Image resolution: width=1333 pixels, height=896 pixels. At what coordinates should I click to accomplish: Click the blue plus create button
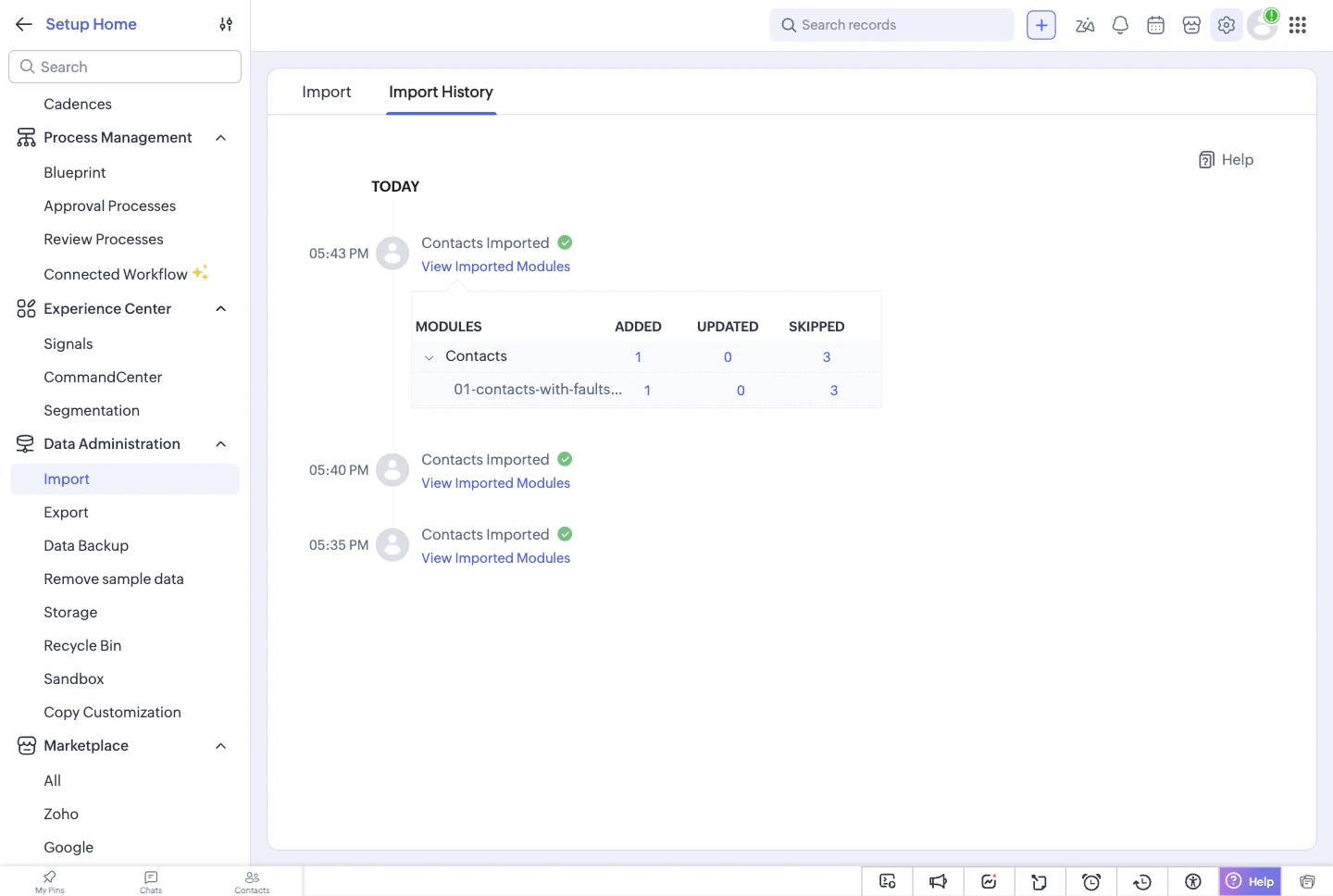tap(1041, 25)
